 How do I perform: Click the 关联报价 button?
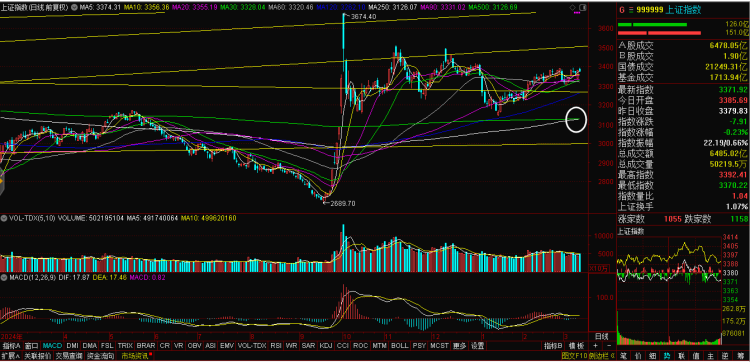[x=38, y=356]
